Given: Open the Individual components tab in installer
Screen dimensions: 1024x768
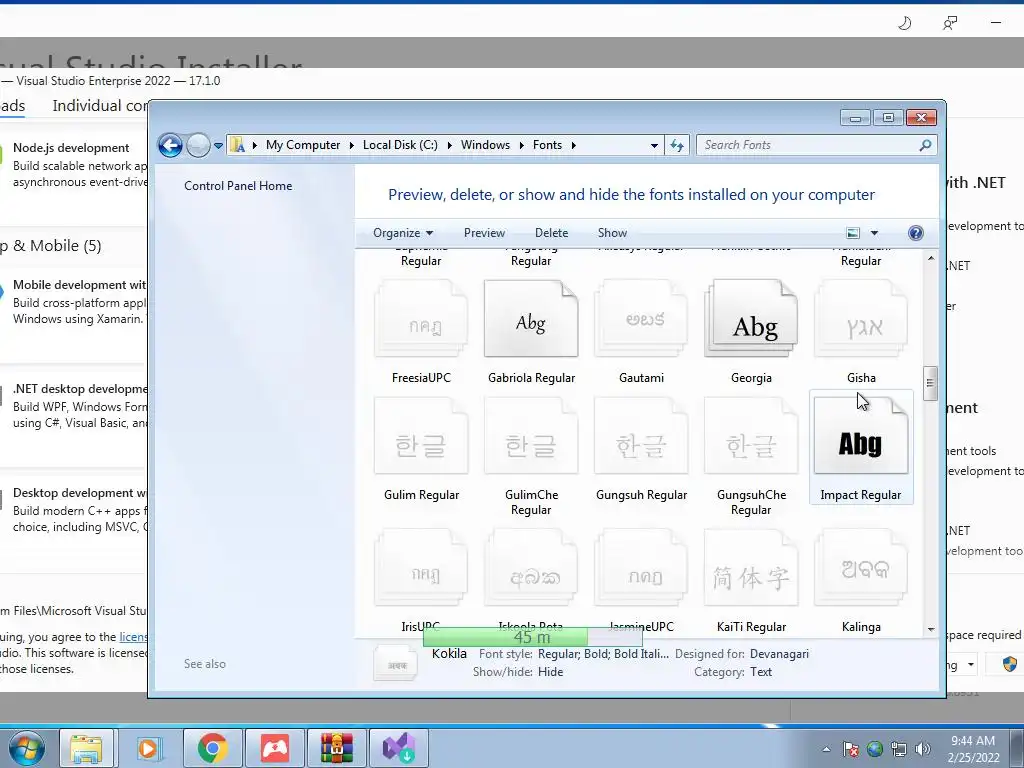Looking at the screenshot, I should (99, 106).
